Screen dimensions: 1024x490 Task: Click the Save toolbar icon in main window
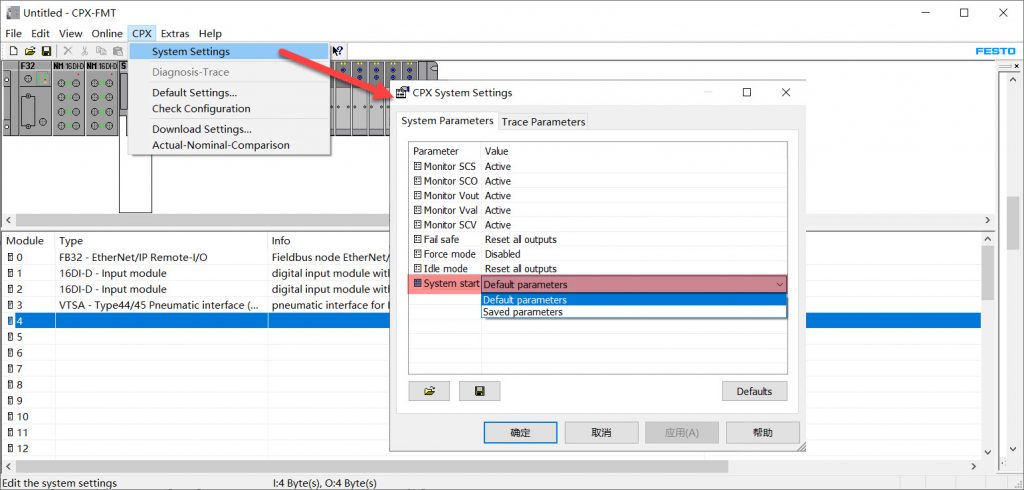pyautogui.click(x=46, y=51)
